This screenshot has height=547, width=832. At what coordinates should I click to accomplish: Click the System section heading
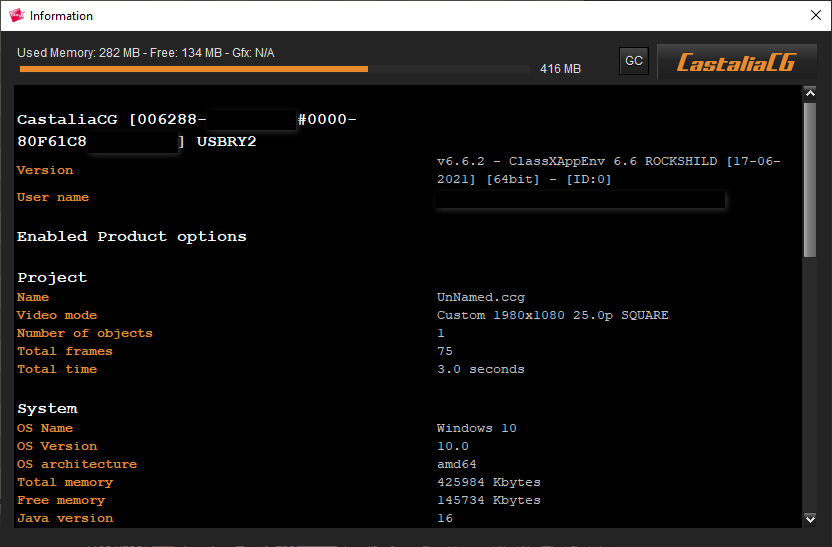[47, 409]
